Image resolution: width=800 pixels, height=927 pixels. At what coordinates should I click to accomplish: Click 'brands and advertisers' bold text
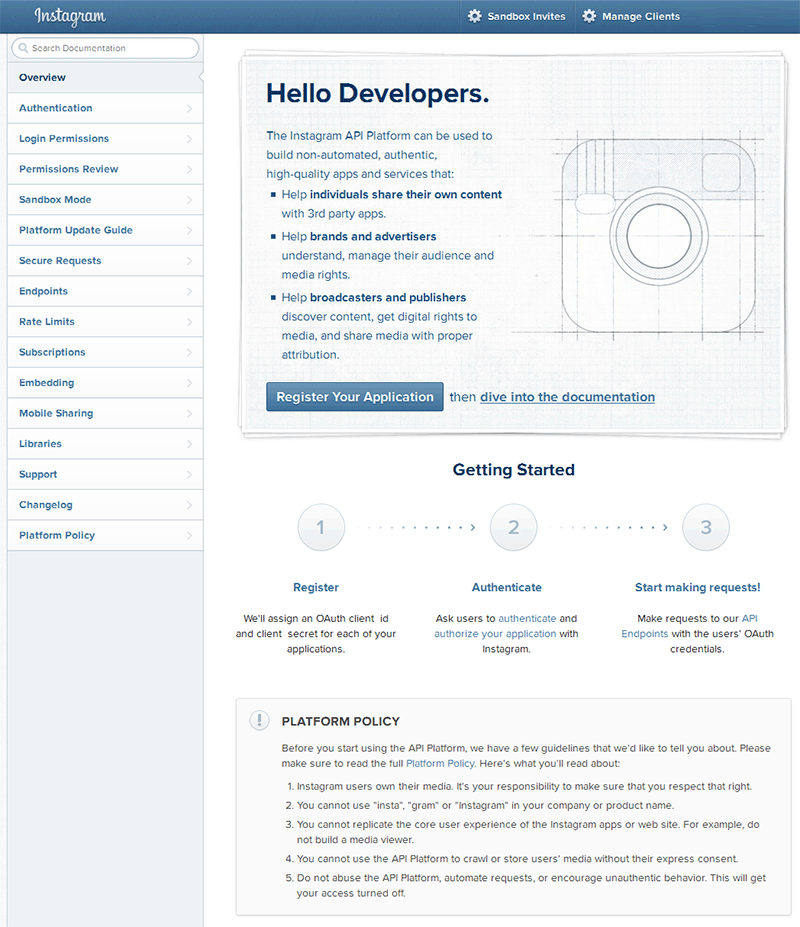[x=373, y=236]
